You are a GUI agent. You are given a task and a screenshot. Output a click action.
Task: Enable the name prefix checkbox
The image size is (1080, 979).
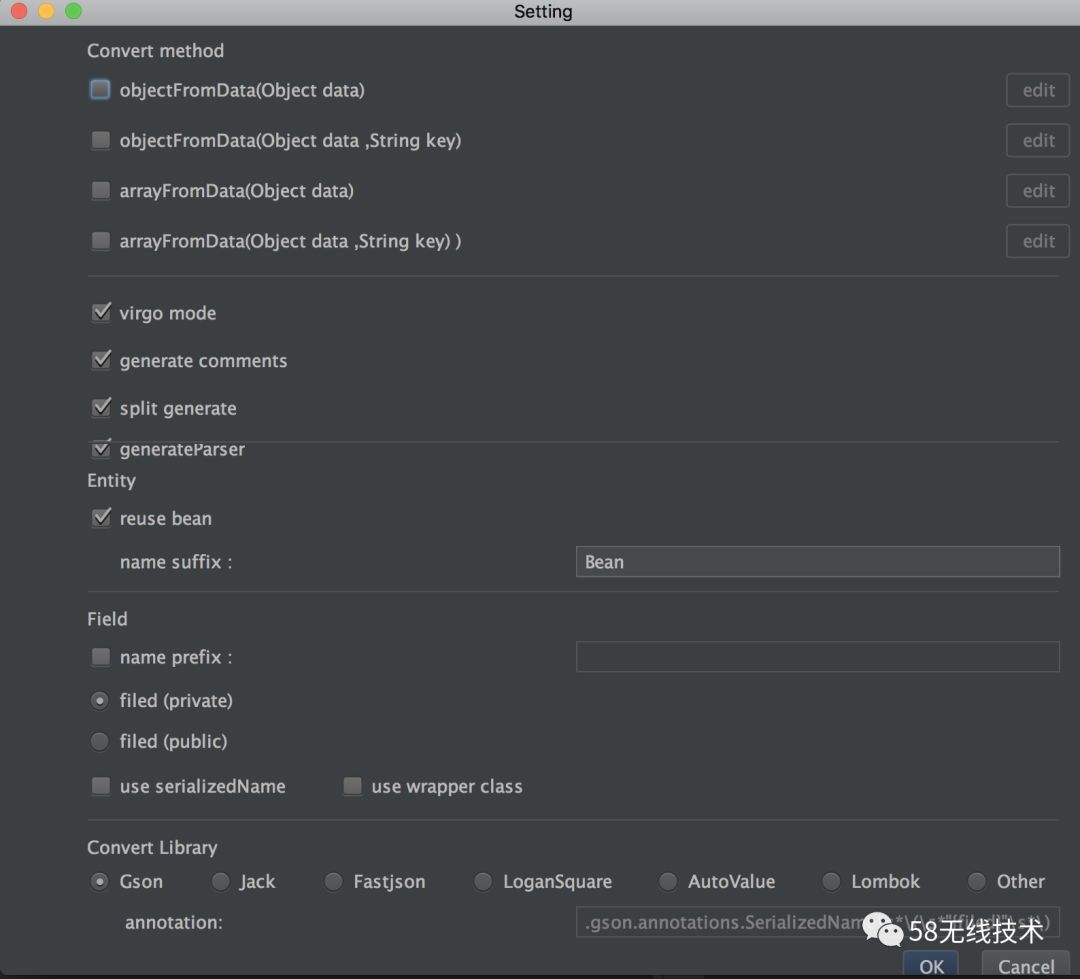click(101, 657)
